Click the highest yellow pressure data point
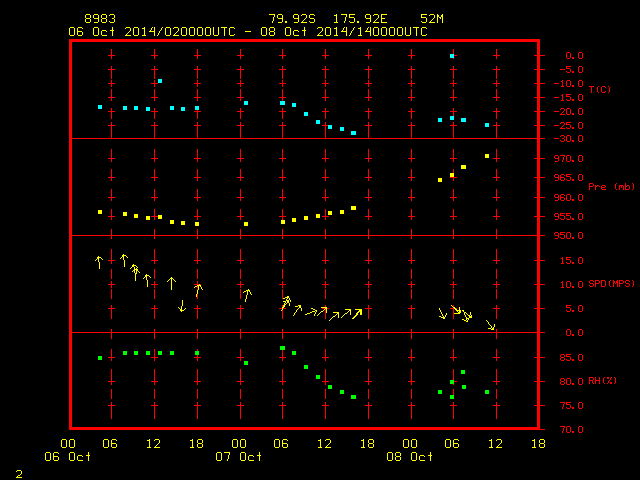640x480 pixels. [487, 156]
